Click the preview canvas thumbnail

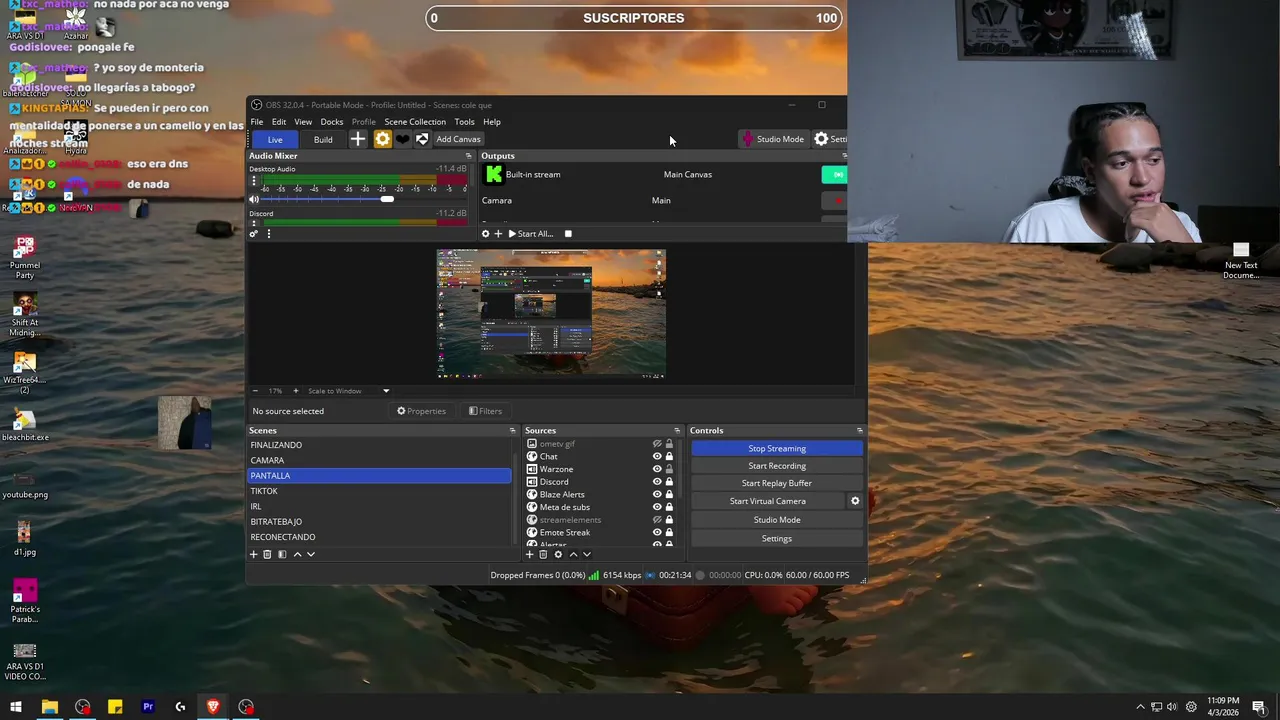pos(551,314)
